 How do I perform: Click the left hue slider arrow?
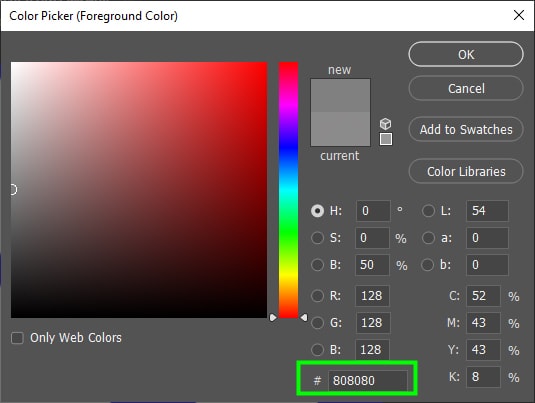(x=273, y=318)
